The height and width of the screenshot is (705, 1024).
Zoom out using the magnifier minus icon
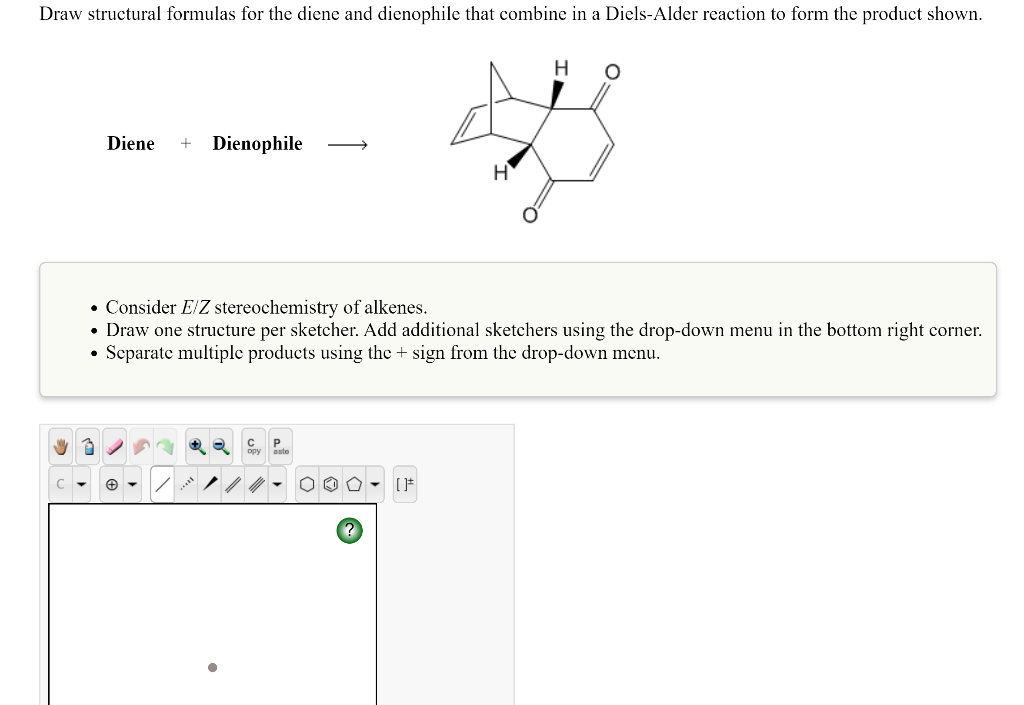pos(219,445)
